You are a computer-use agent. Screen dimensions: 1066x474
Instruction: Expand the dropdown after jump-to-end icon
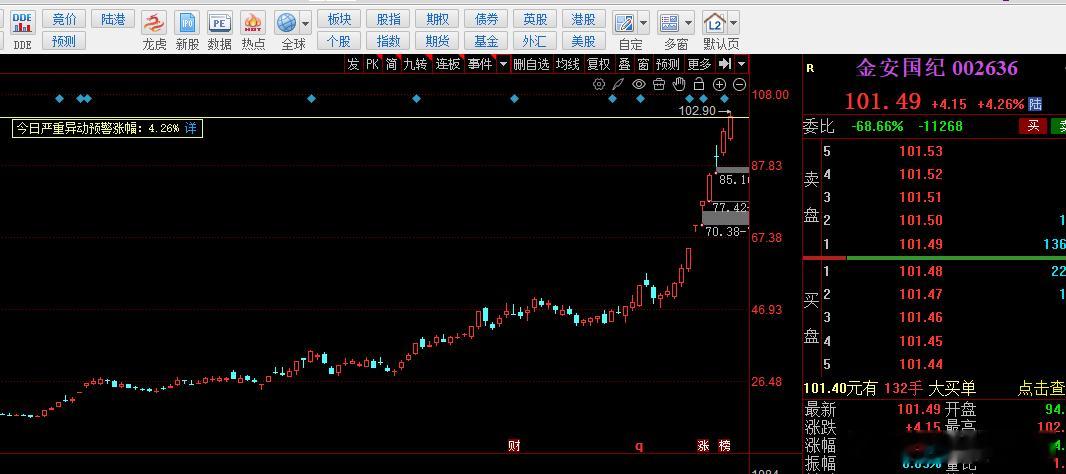(741, 65)
